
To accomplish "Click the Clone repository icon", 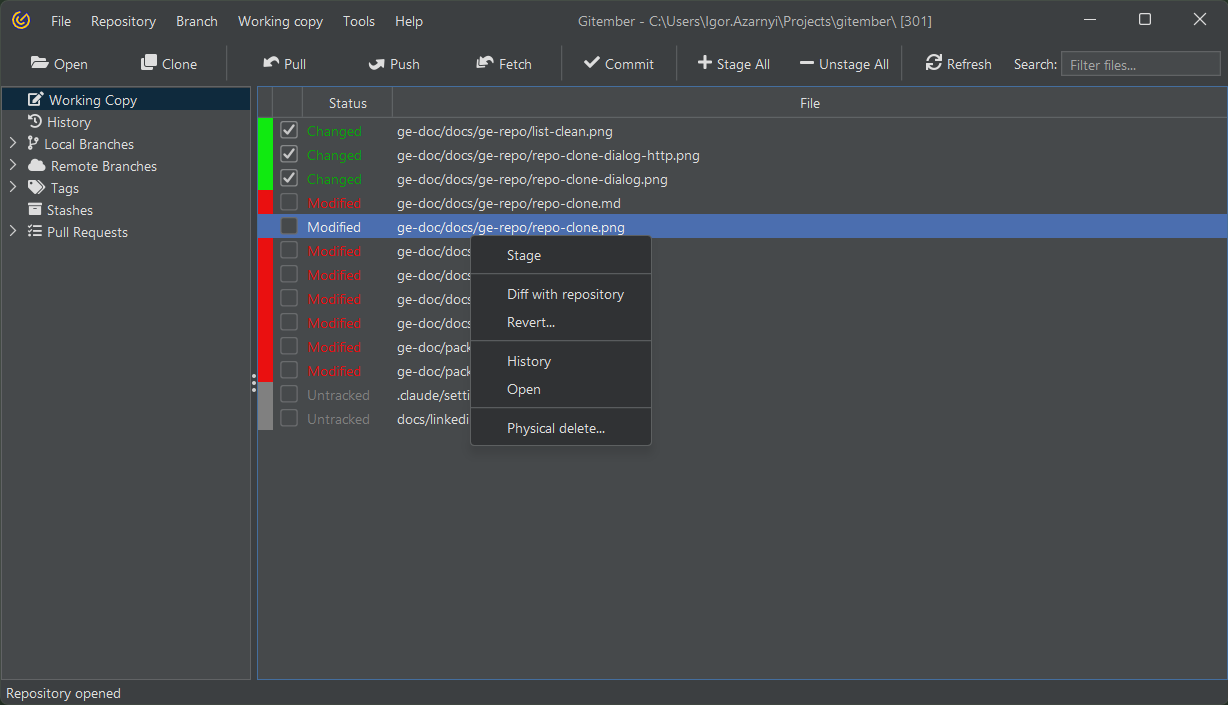I will [x=149, y=63].
